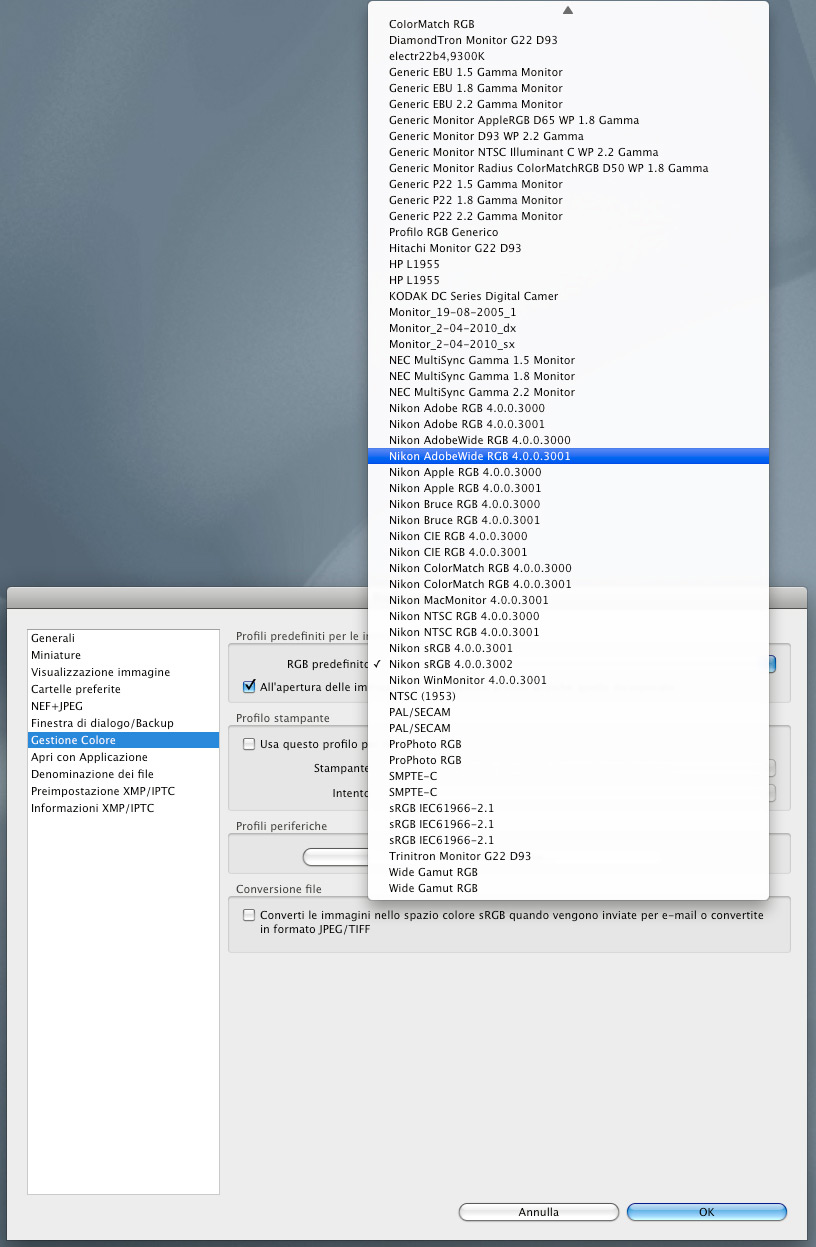Image resolution: width=816 pixels, height=1247 pixels.
Task: Select Generic P22 1.5 Gamma Monitor
Action: [x=568, y=184]
